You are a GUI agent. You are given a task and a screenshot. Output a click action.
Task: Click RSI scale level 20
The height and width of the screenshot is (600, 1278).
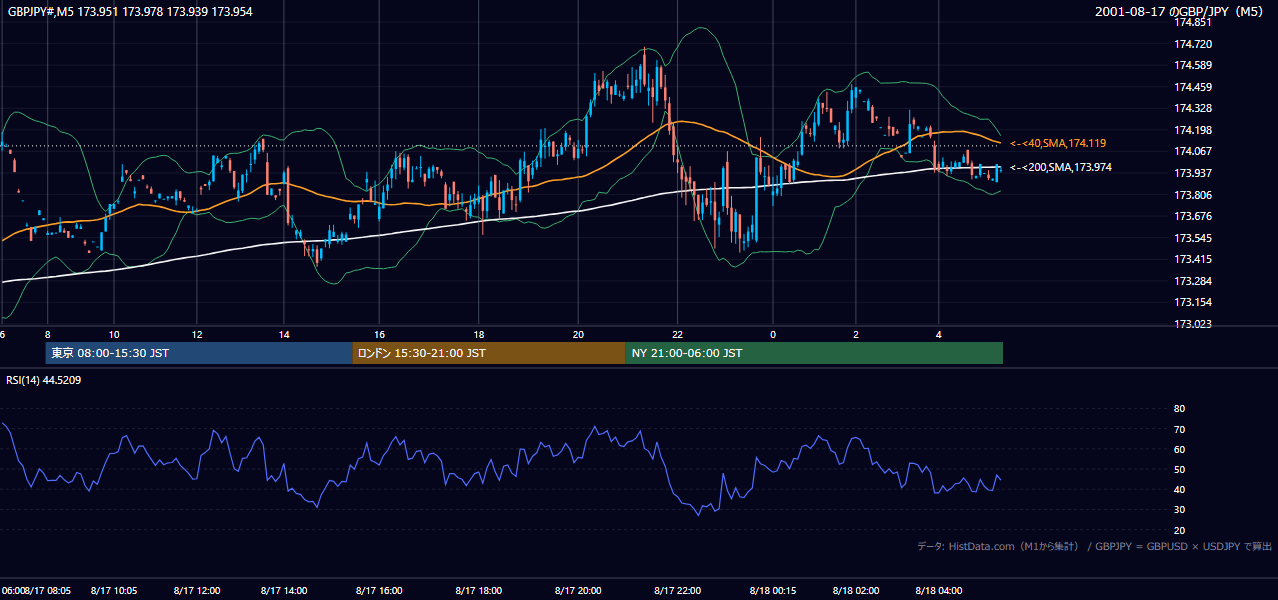[1179, 530]
